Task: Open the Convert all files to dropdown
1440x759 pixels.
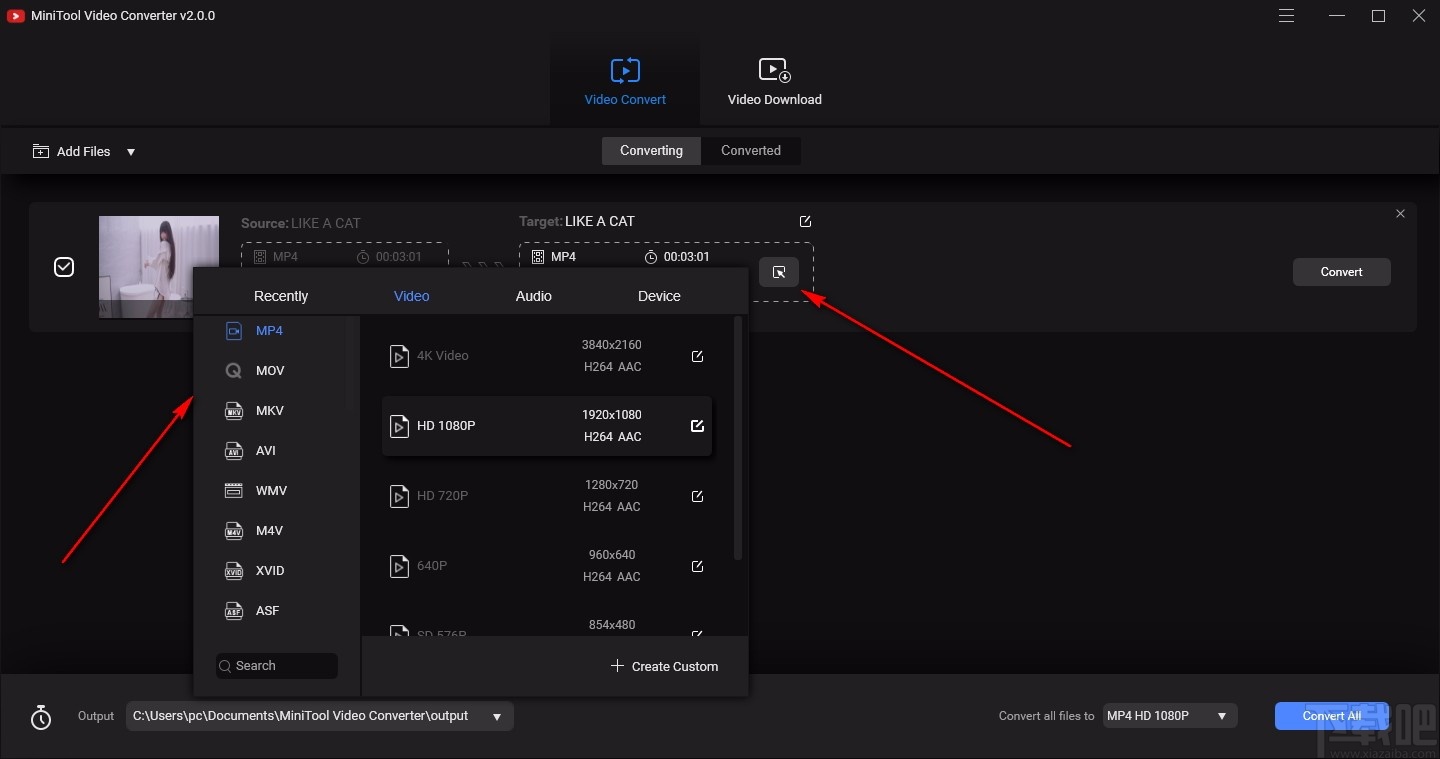Action: (1170, 716)
